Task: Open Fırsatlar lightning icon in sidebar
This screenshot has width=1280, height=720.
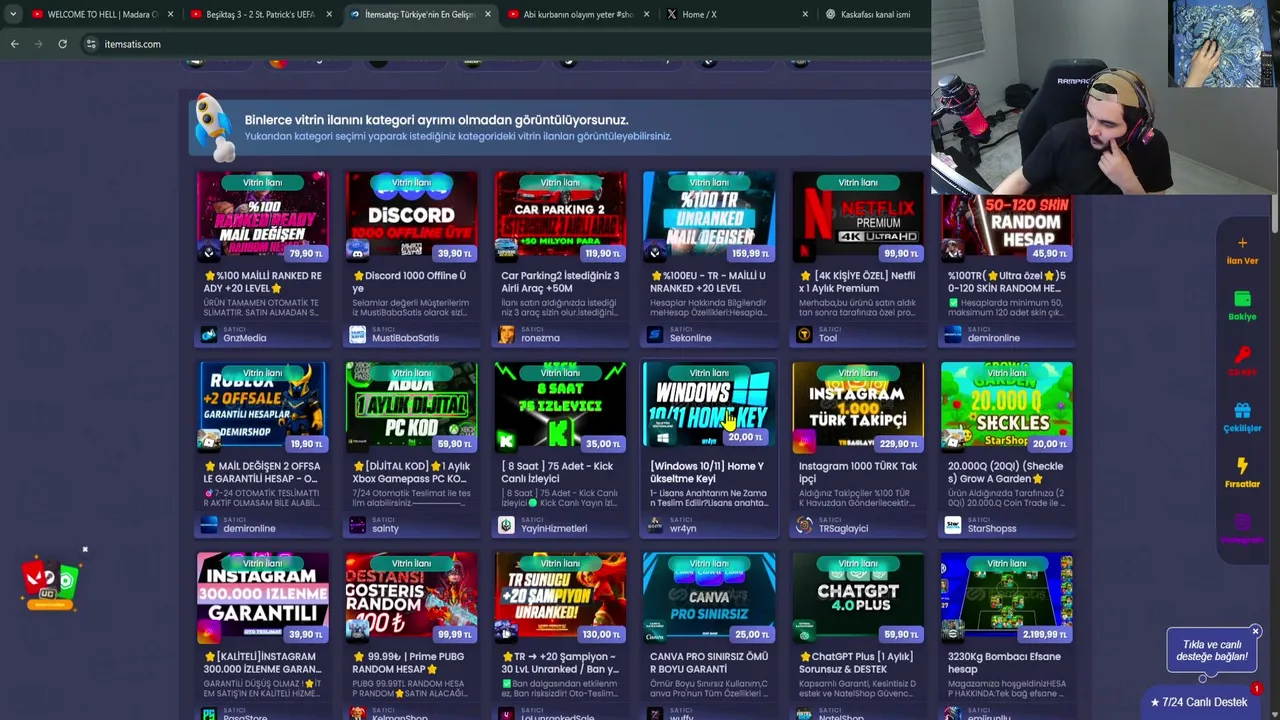Action: [1242, 467]
